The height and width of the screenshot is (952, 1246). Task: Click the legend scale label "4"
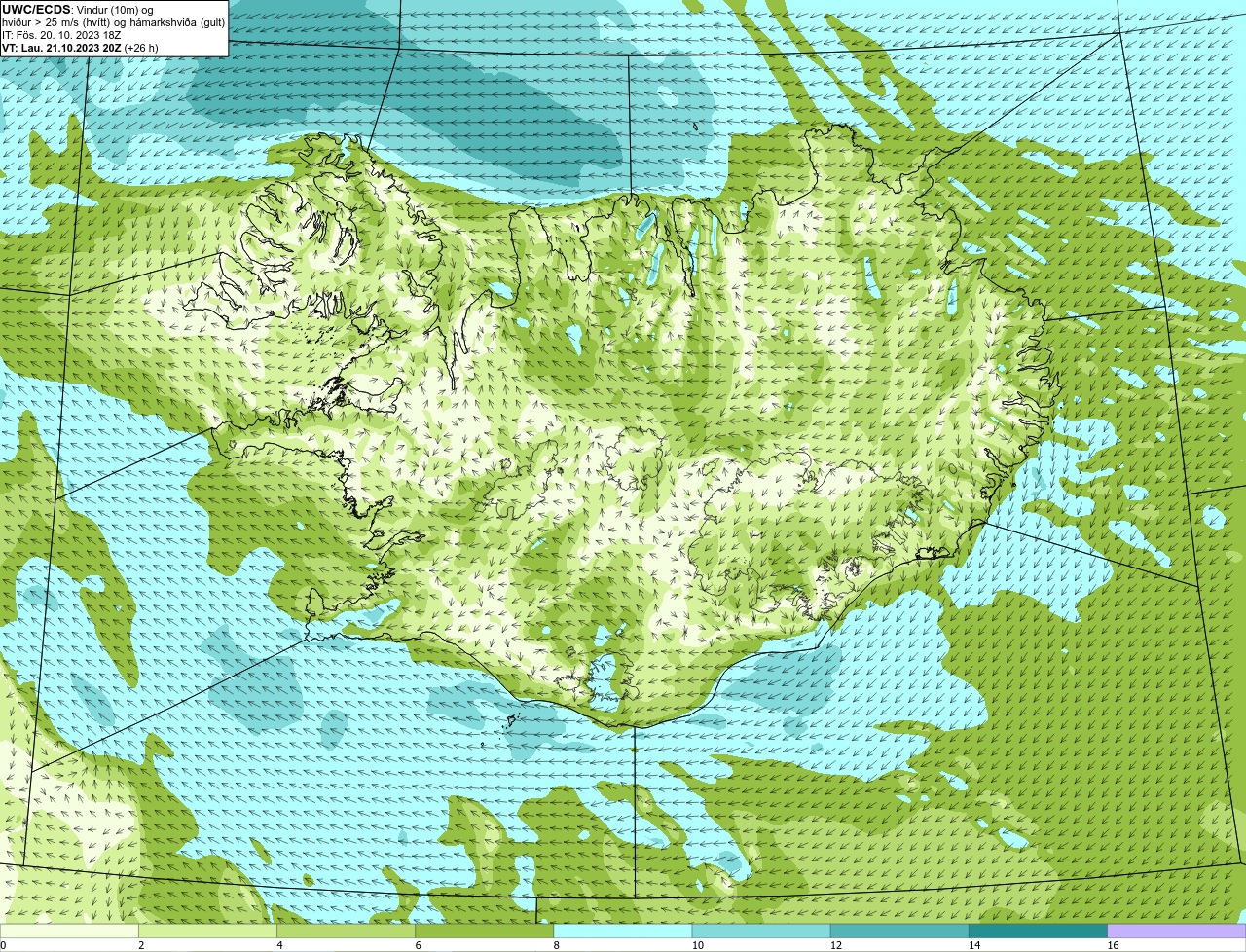tap(279, 945)
